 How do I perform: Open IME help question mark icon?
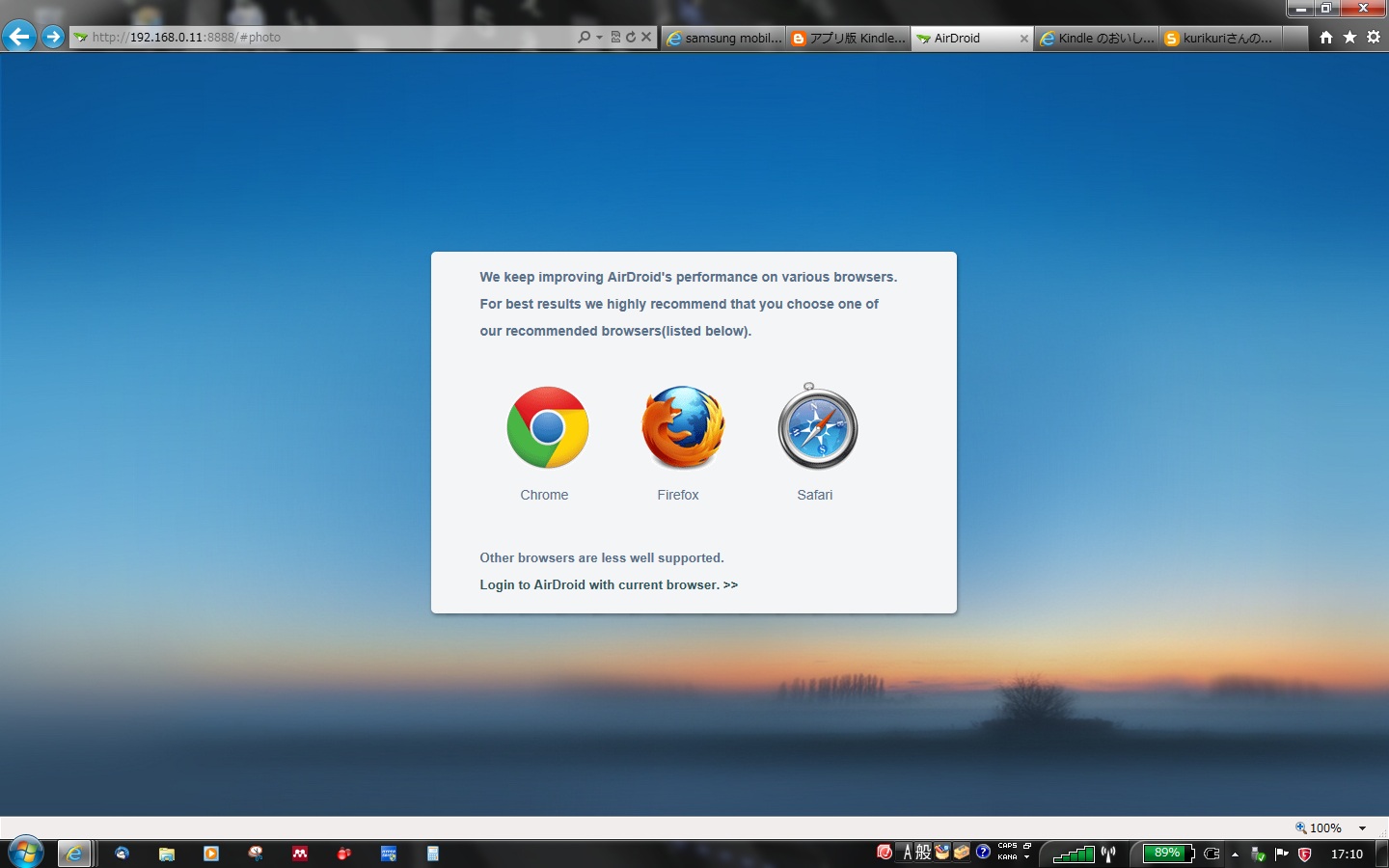pos(983,852)
